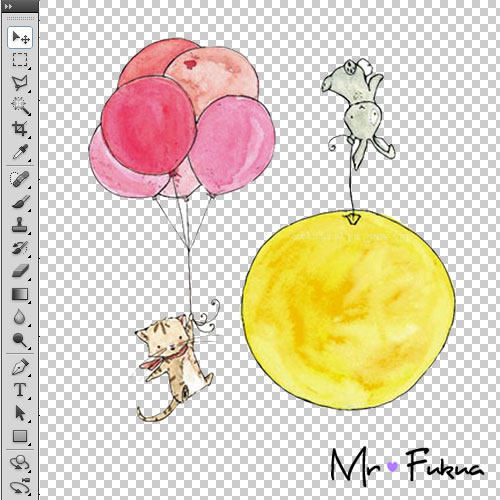Viewport: 500px width, 500px height.
Task: Choose the Eraser tool
Action: tap(20, 271)
